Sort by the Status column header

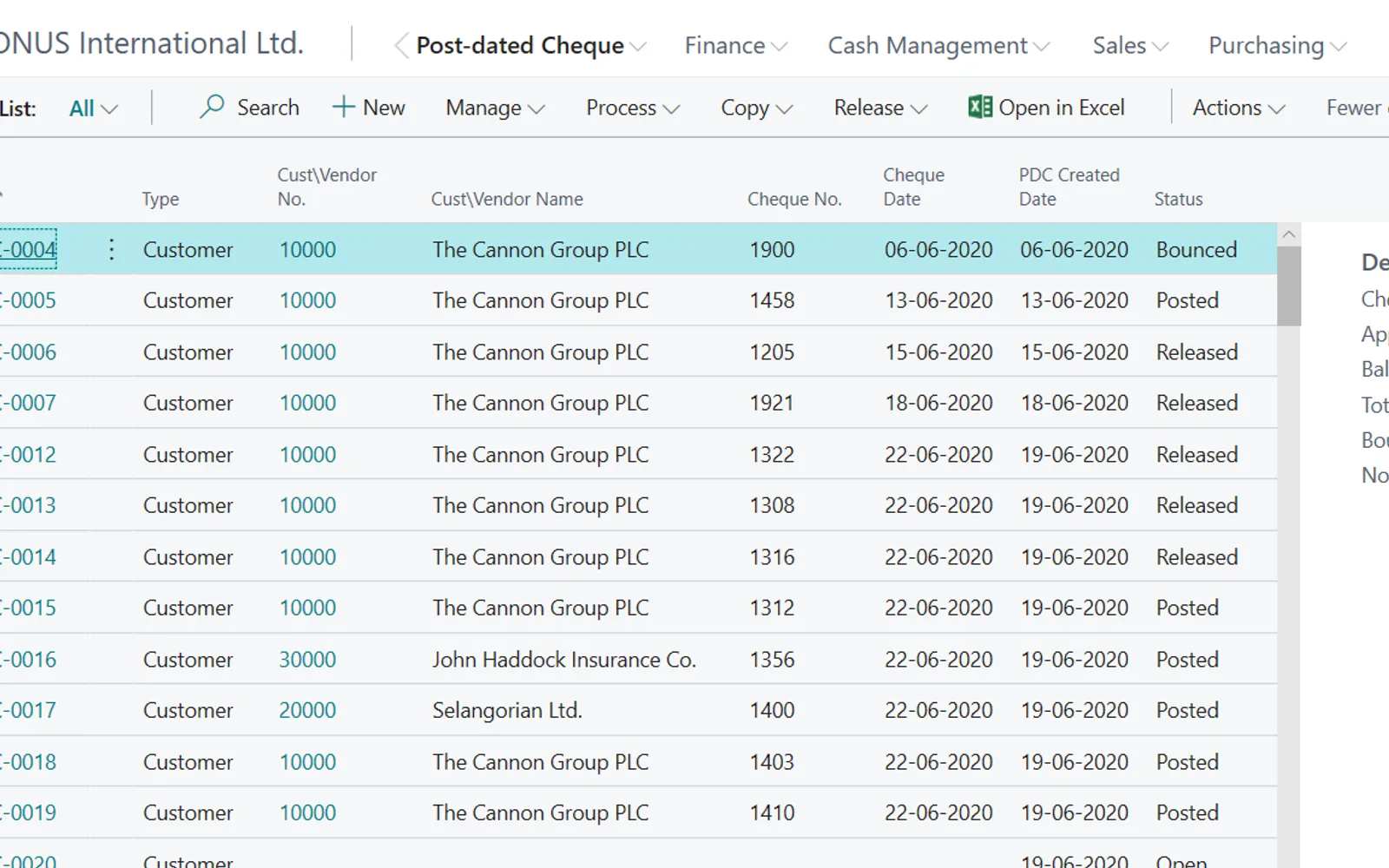tap(1178, 199)
